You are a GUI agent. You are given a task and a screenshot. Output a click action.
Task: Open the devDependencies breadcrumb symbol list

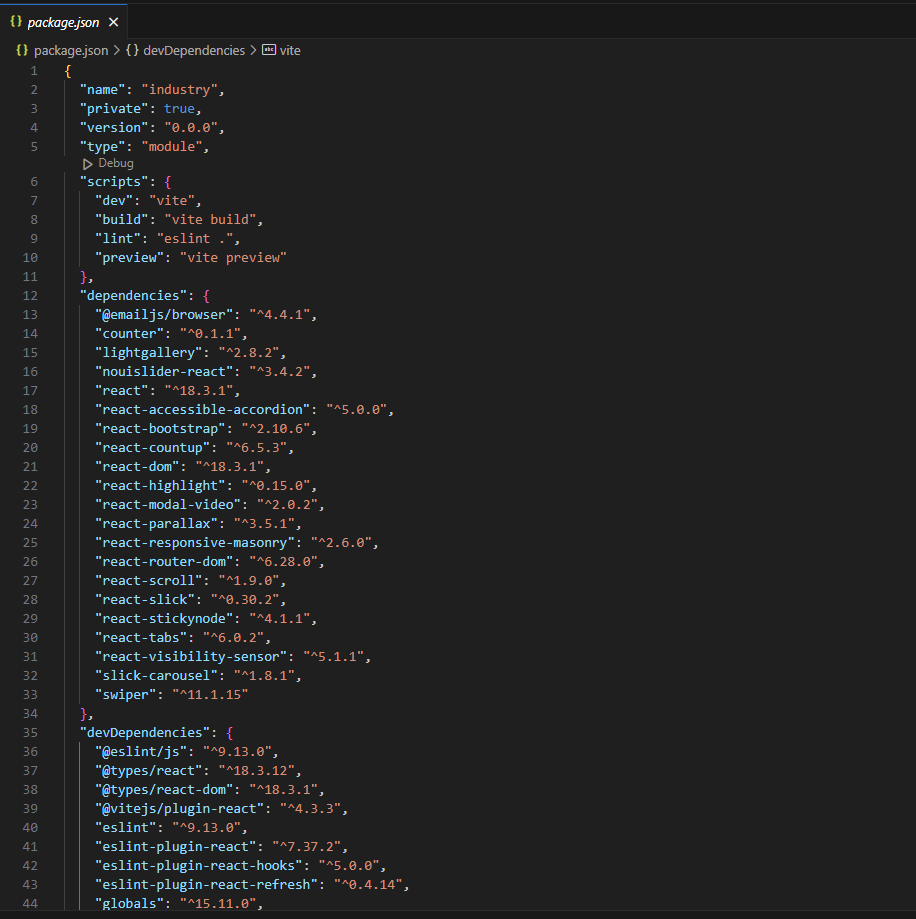tap(194, 50)
